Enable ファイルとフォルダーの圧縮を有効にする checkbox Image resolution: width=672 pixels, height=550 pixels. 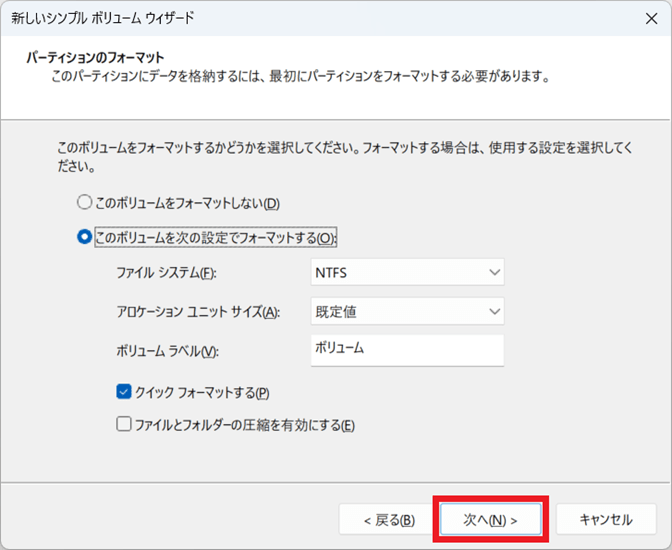pos(124,425)
